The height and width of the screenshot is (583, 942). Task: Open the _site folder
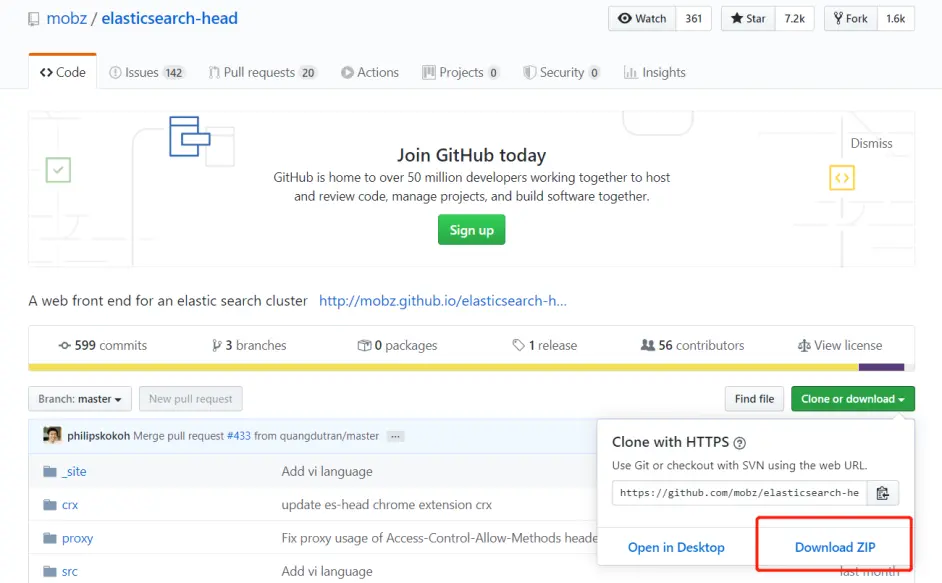74,472
